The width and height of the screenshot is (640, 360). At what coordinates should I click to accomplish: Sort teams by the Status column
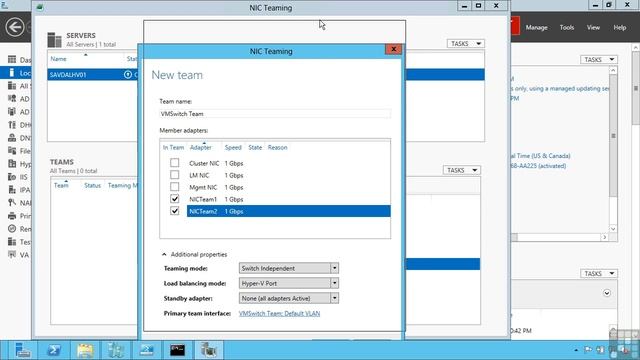92,185
